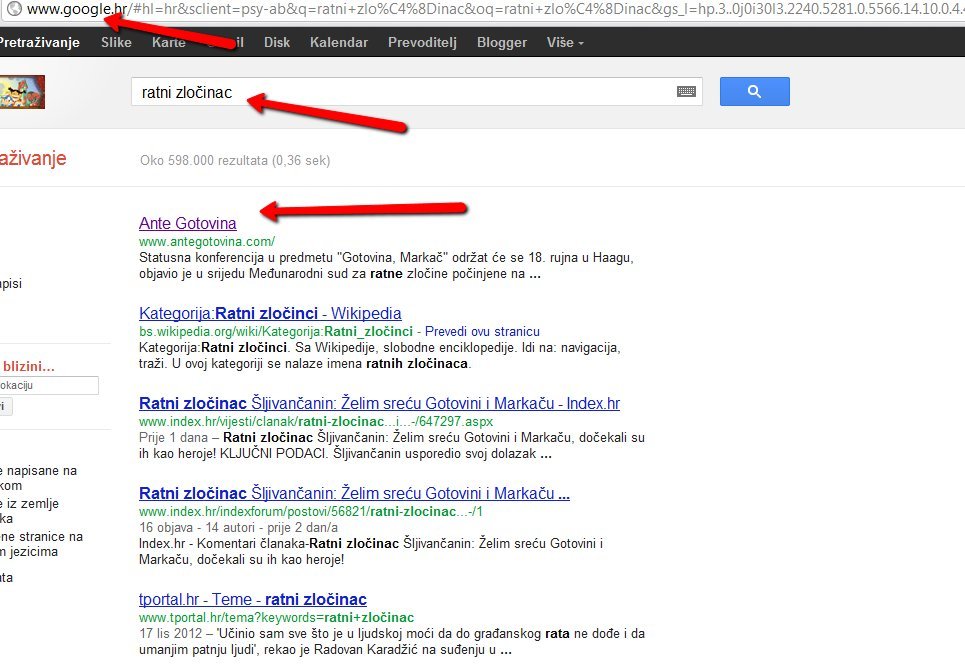The width and height of the screenshot is (965, 667).
Task: Click the location input in the left sidebar
Action: coord(48,385)
